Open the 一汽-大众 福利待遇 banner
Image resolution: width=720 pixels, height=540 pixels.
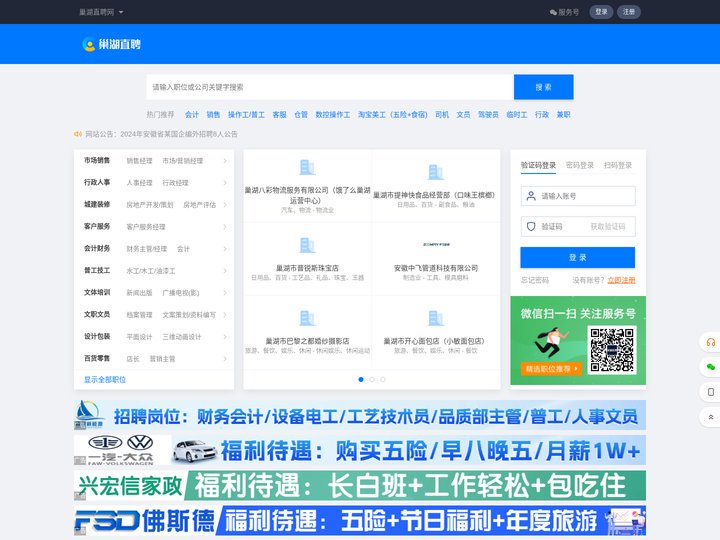360,450
